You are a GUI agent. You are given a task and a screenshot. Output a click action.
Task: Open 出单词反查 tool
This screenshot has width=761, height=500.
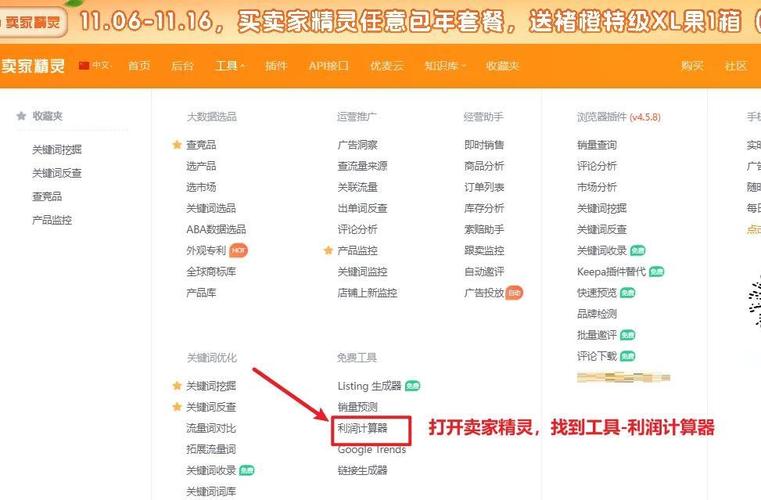click(363, 208)
